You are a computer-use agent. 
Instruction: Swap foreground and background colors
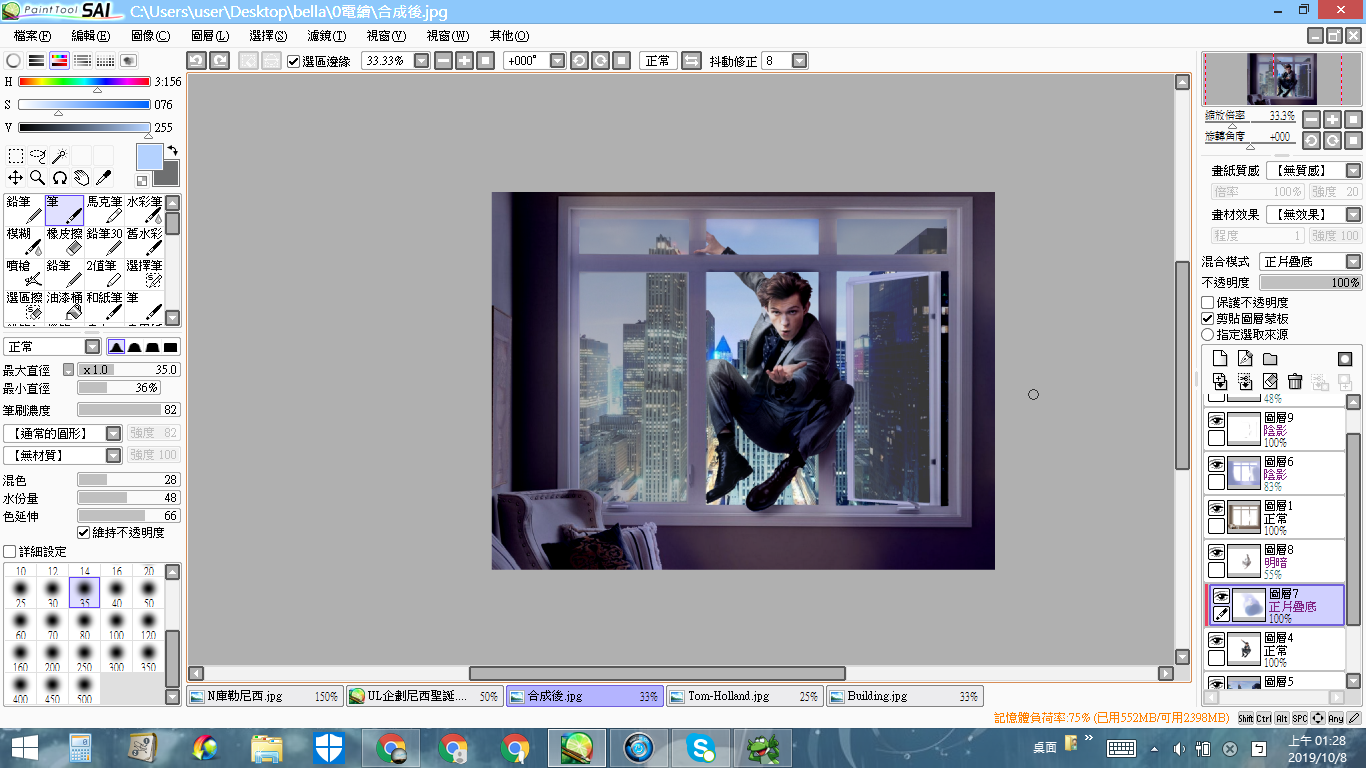pos(172,150)
